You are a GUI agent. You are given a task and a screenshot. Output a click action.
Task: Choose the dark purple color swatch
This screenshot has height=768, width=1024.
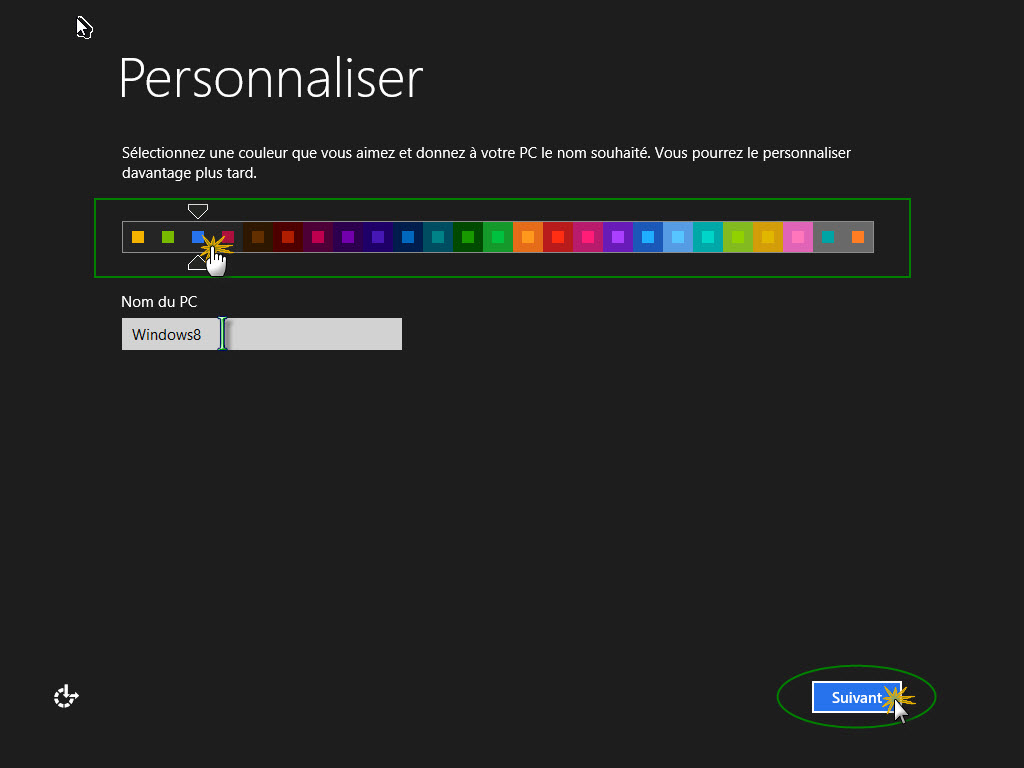(348, 237)
